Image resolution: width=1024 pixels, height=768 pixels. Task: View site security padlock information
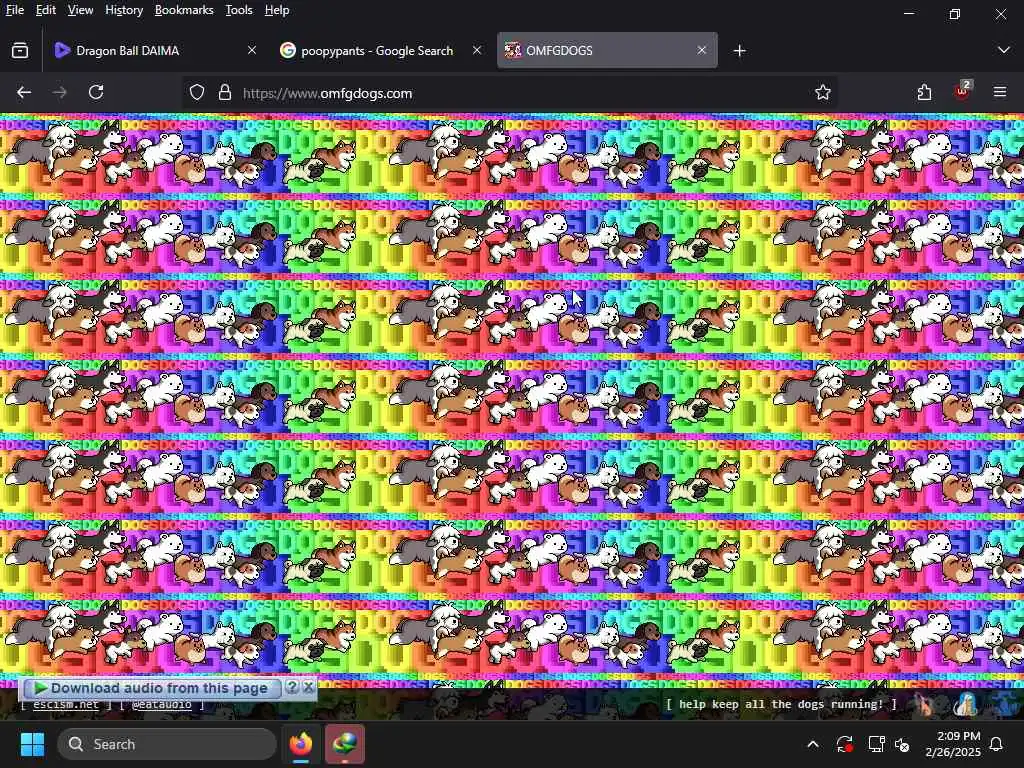click(x=225, y=93)
